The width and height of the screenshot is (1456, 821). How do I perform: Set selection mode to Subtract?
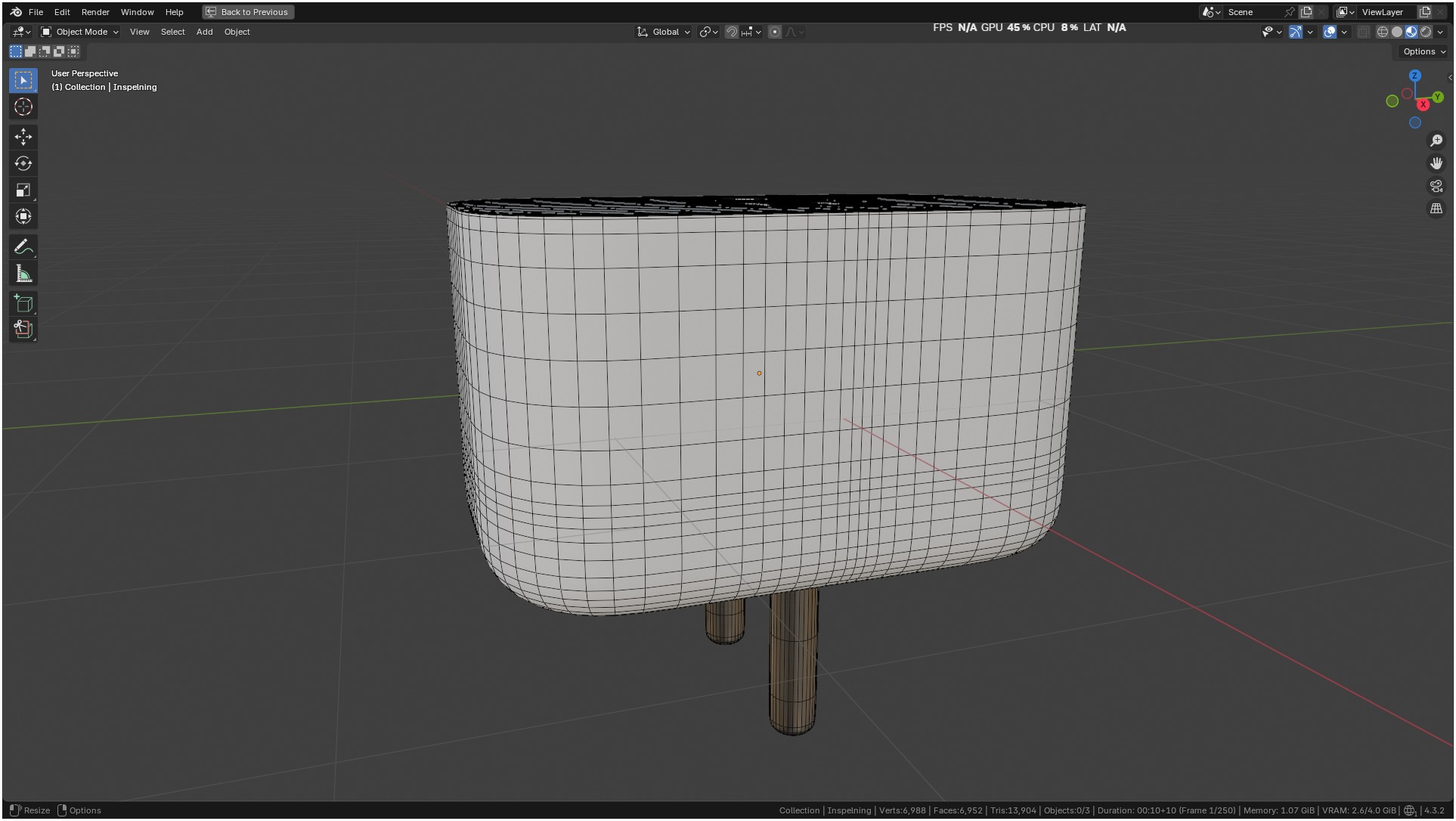(x=45, y=51)
